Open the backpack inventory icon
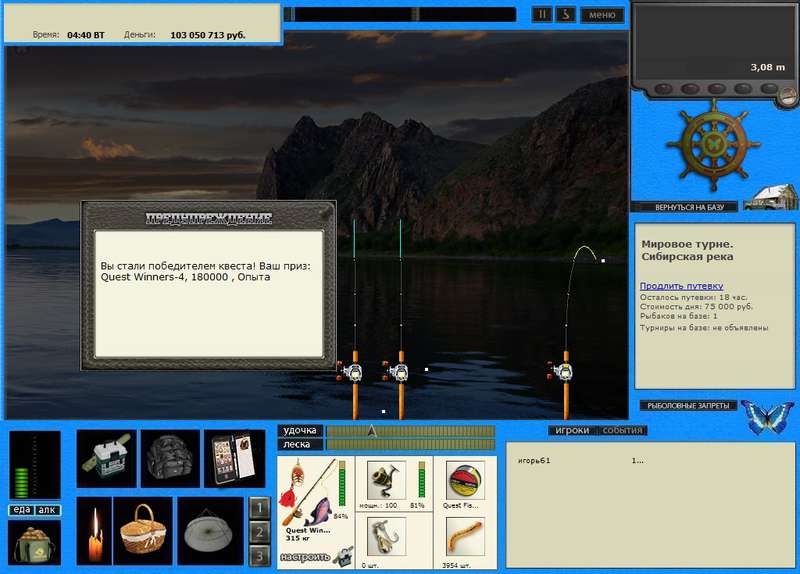 click(170, 459)
